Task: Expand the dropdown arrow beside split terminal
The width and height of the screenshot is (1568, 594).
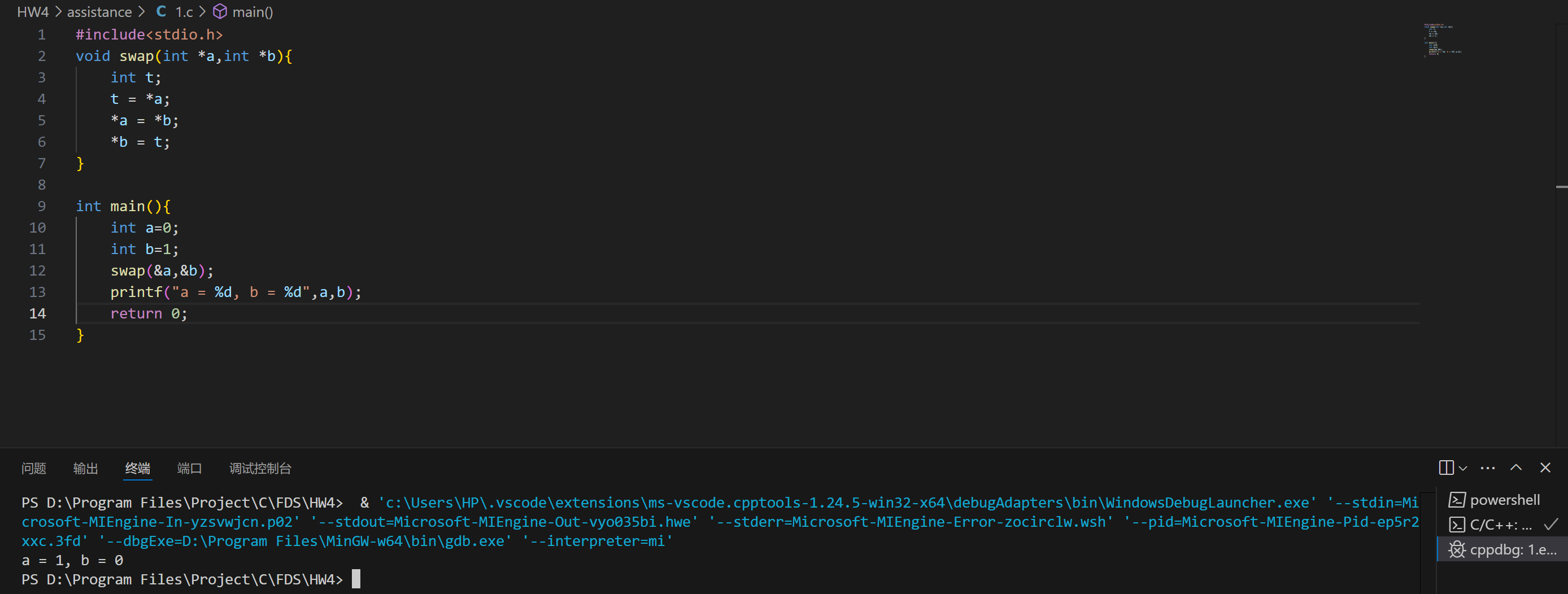Action: [1464, 468]
